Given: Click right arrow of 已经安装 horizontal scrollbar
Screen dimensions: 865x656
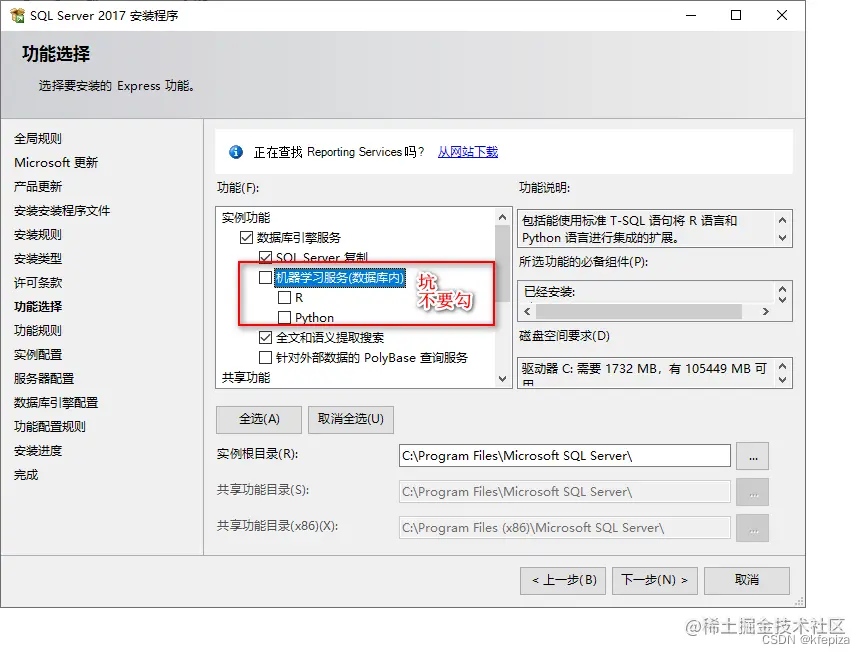Looking at the screenshot, I should click(x=766, y=312).
